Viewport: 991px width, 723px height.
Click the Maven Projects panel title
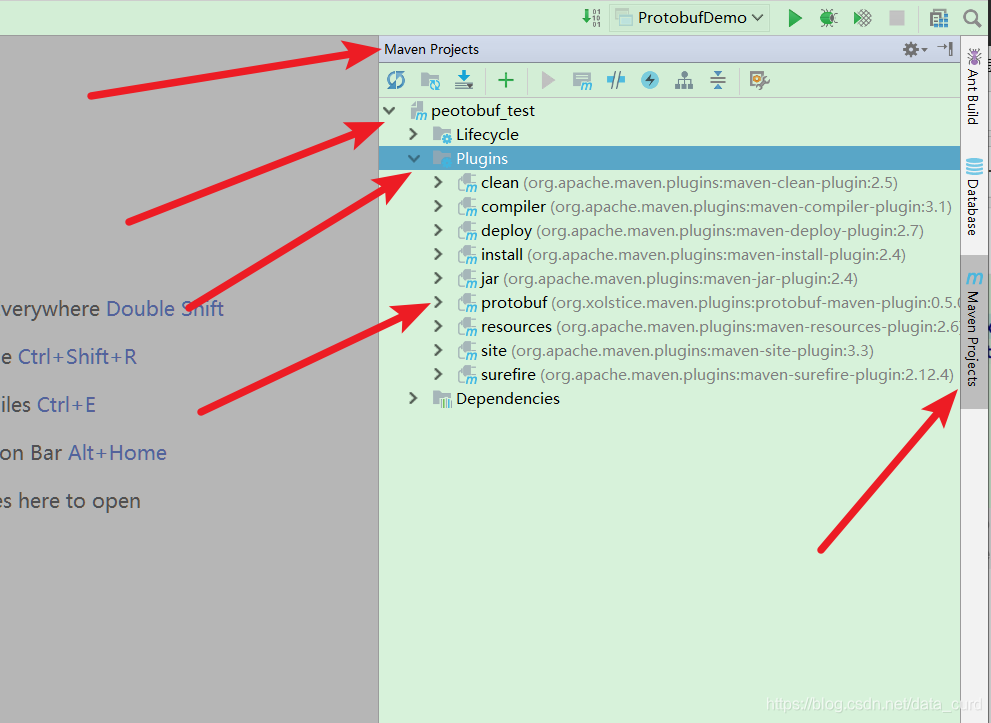431,49
